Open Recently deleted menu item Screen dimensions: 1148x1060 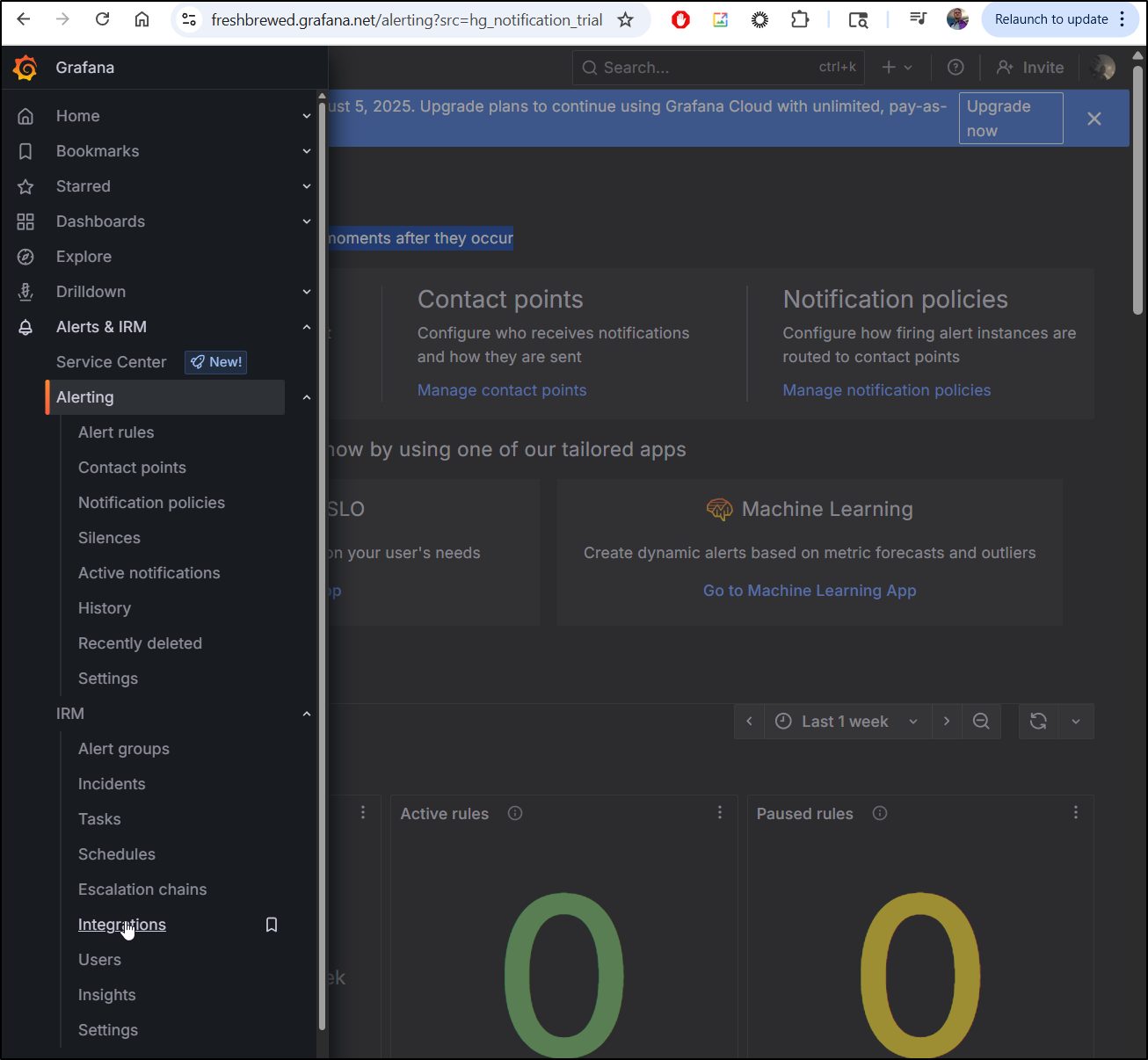point(140,643)
